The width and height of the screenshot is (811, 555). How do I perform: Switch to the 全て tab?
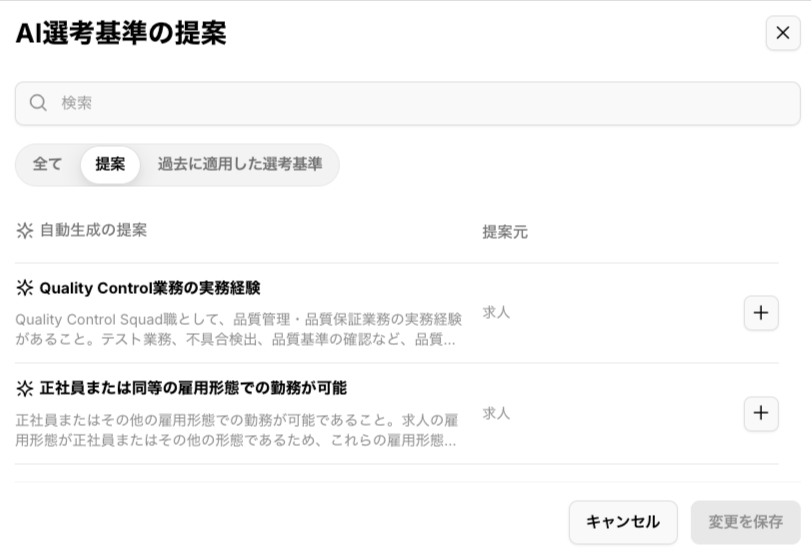coord(48,165)
